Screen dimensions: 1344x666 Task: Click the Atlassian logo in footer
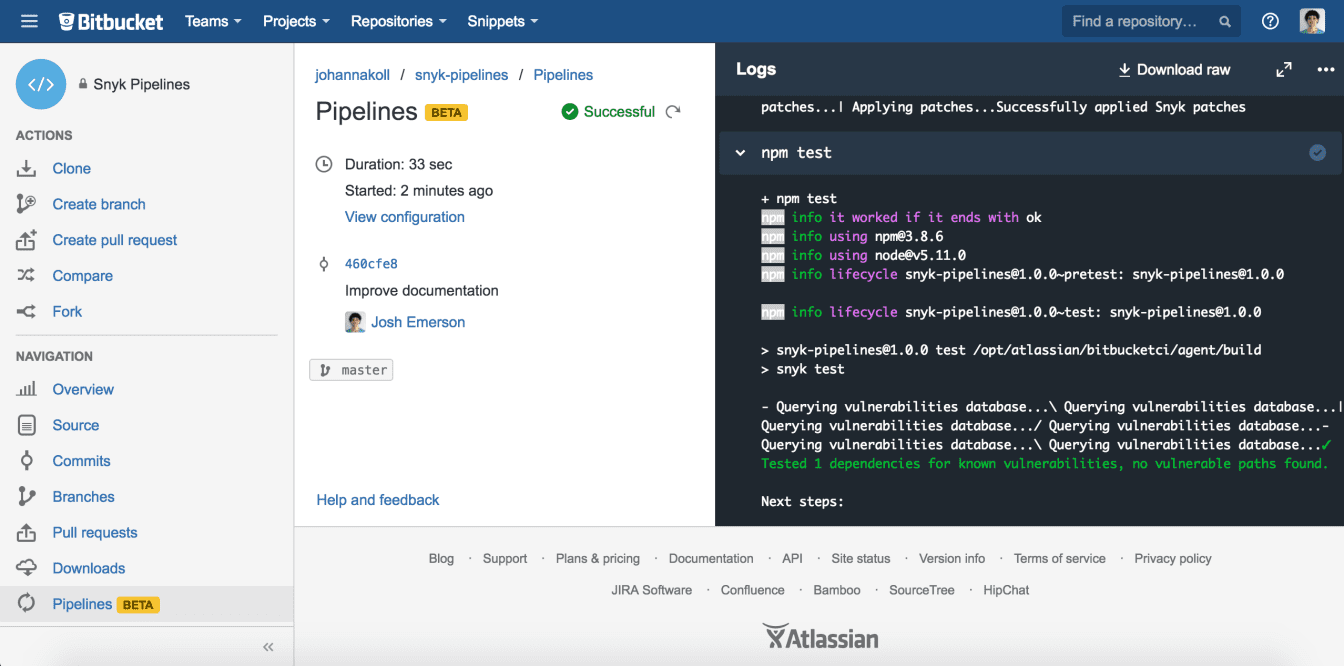click(x=821, y=637)
